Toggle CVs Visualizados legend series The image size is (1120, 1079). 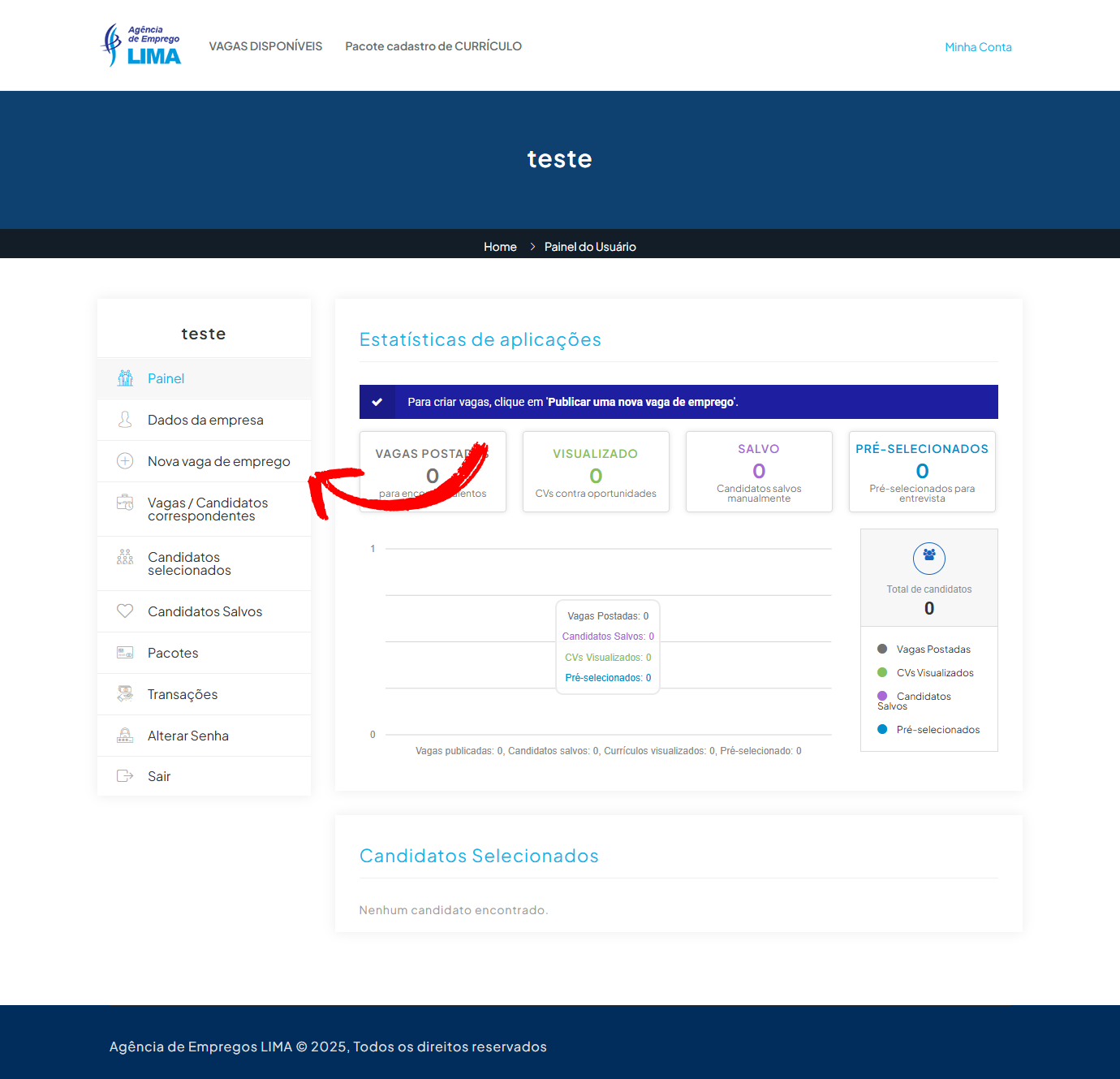[934, 673]
